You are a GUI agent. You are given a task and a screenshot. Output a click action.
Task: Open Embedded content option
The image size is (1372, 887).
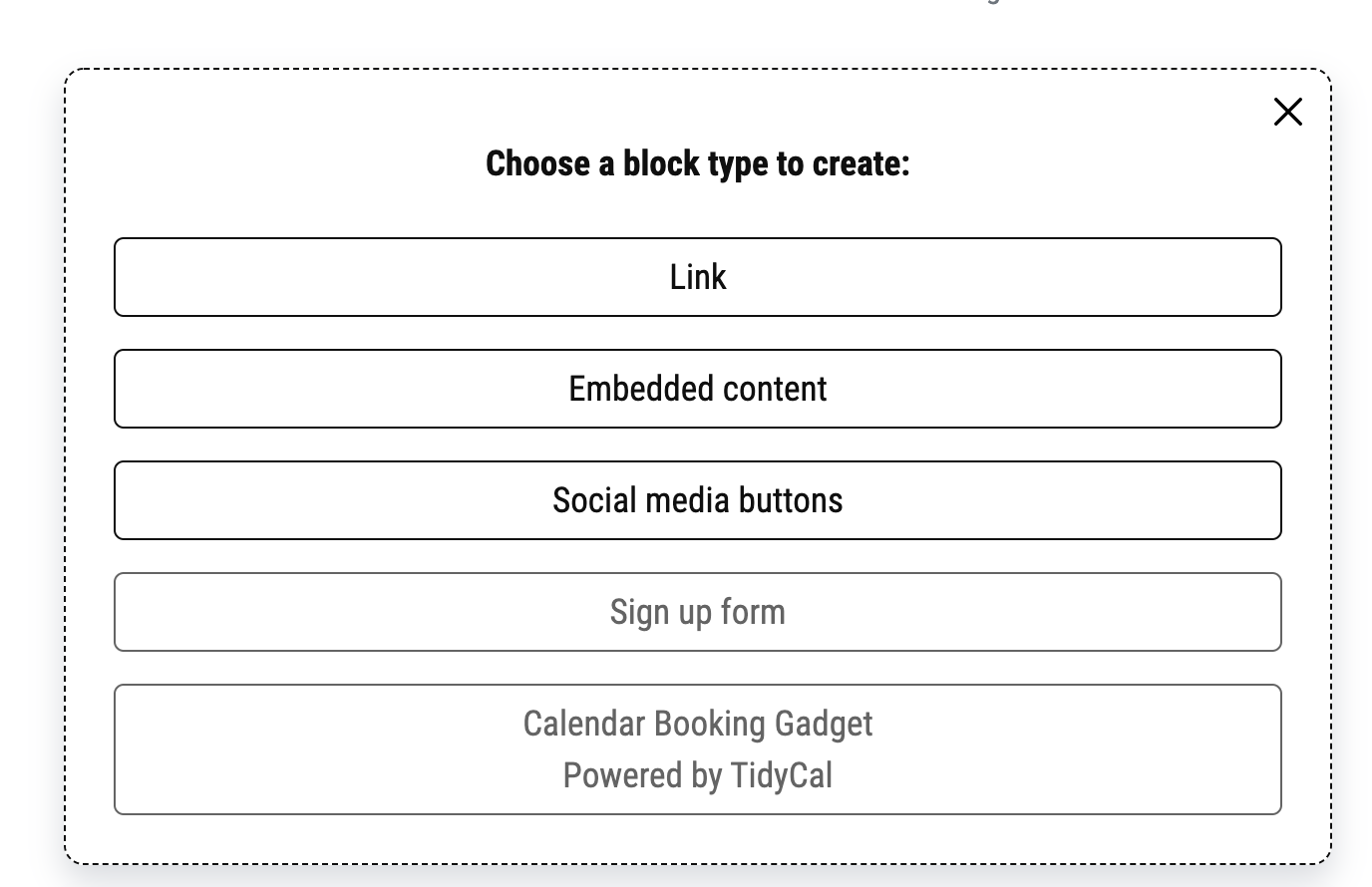(698, 389)
